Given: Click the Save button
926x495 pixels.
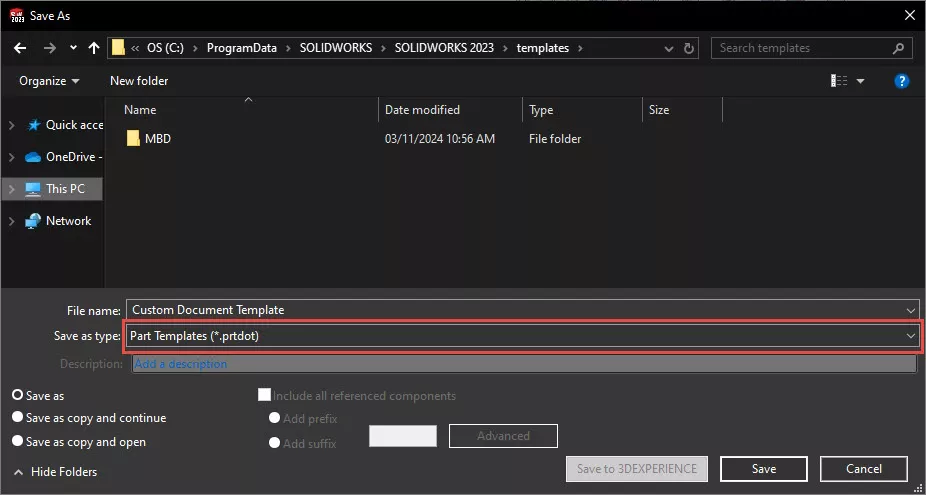Looking at the screenshot, I should click(x=764, y=469).
